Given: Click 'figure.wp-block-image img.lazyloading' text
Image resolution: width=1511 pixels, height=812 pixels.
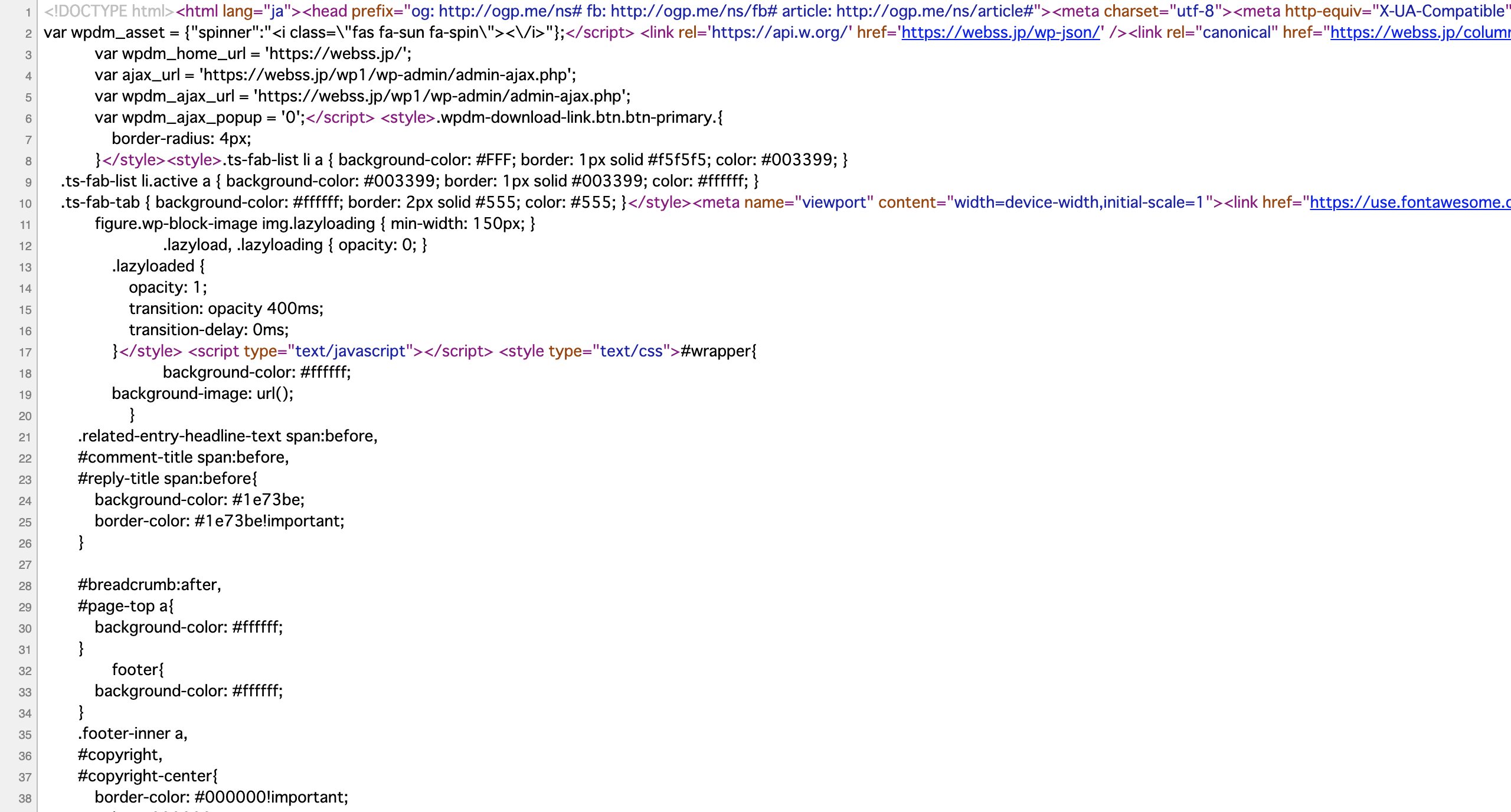Looking at the screenshot, I should (235, 224).
